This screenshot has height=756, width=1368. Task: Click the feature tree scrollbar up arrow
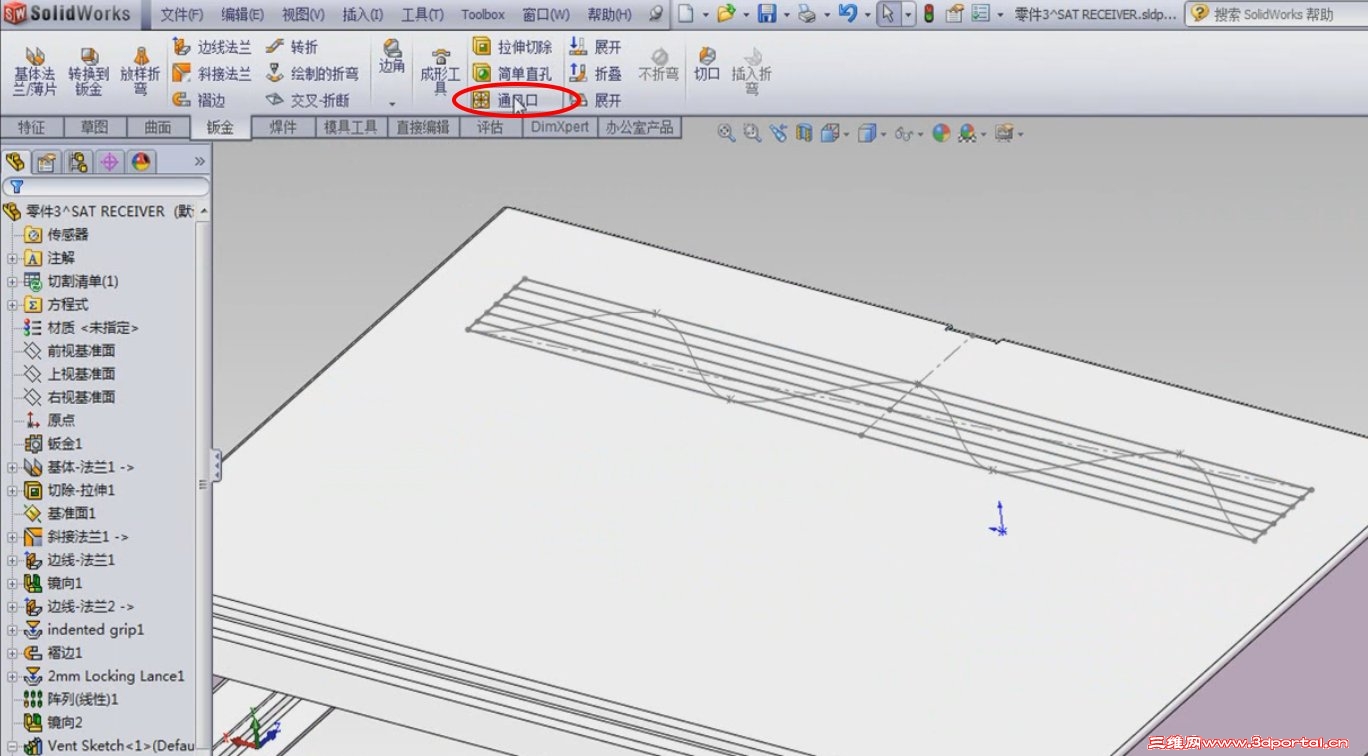pos(204,210)
